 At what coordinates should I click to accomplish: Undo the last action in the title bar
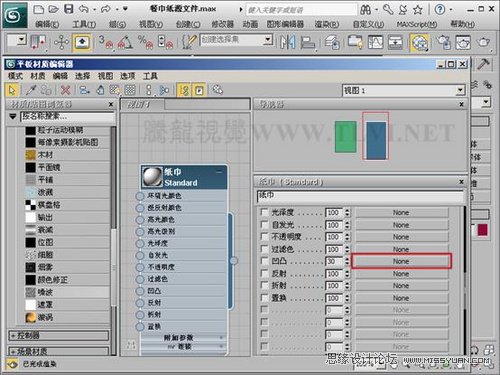[84, 9]
